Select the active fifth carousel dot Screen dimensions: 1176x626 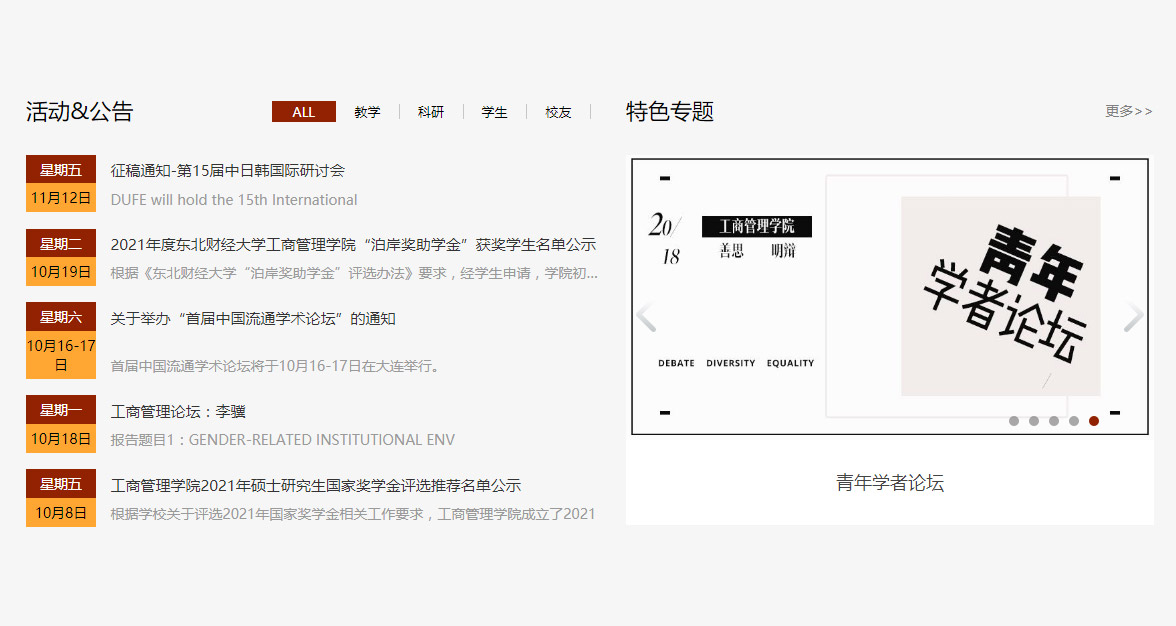[1094, 421]
